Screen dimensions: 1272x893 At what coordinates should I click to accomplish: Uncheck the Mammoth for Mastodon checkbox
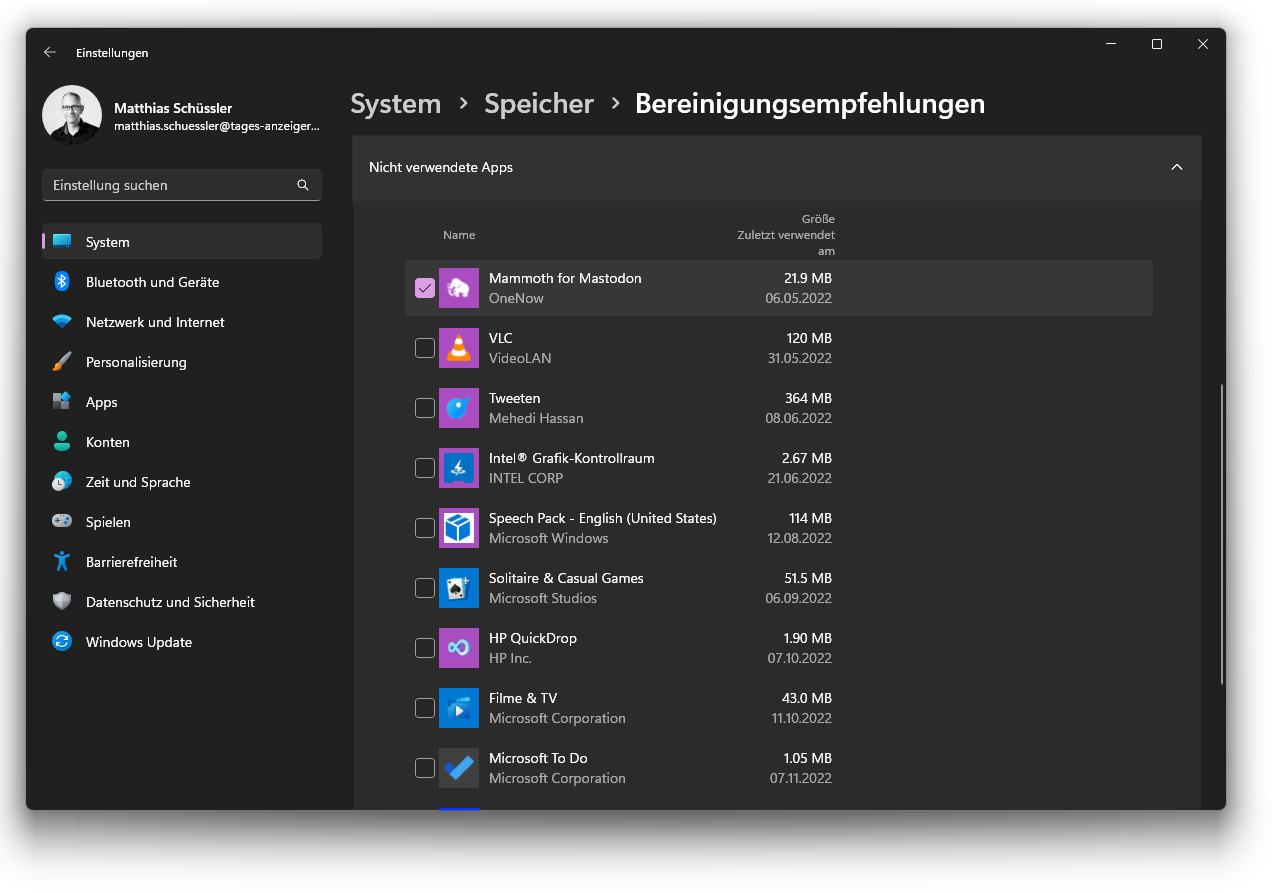(425, 288)
